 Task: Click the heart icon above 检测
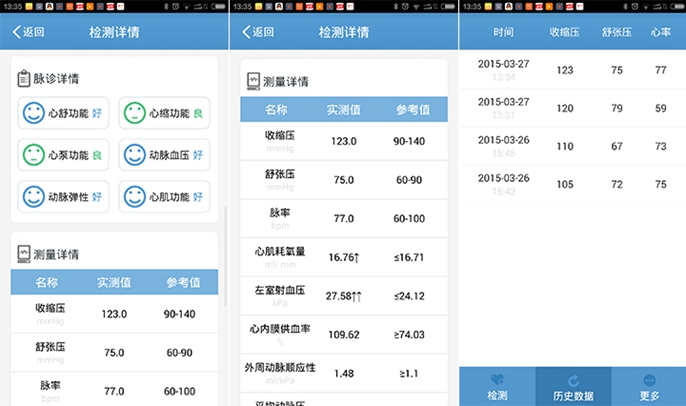pos(497,380)
